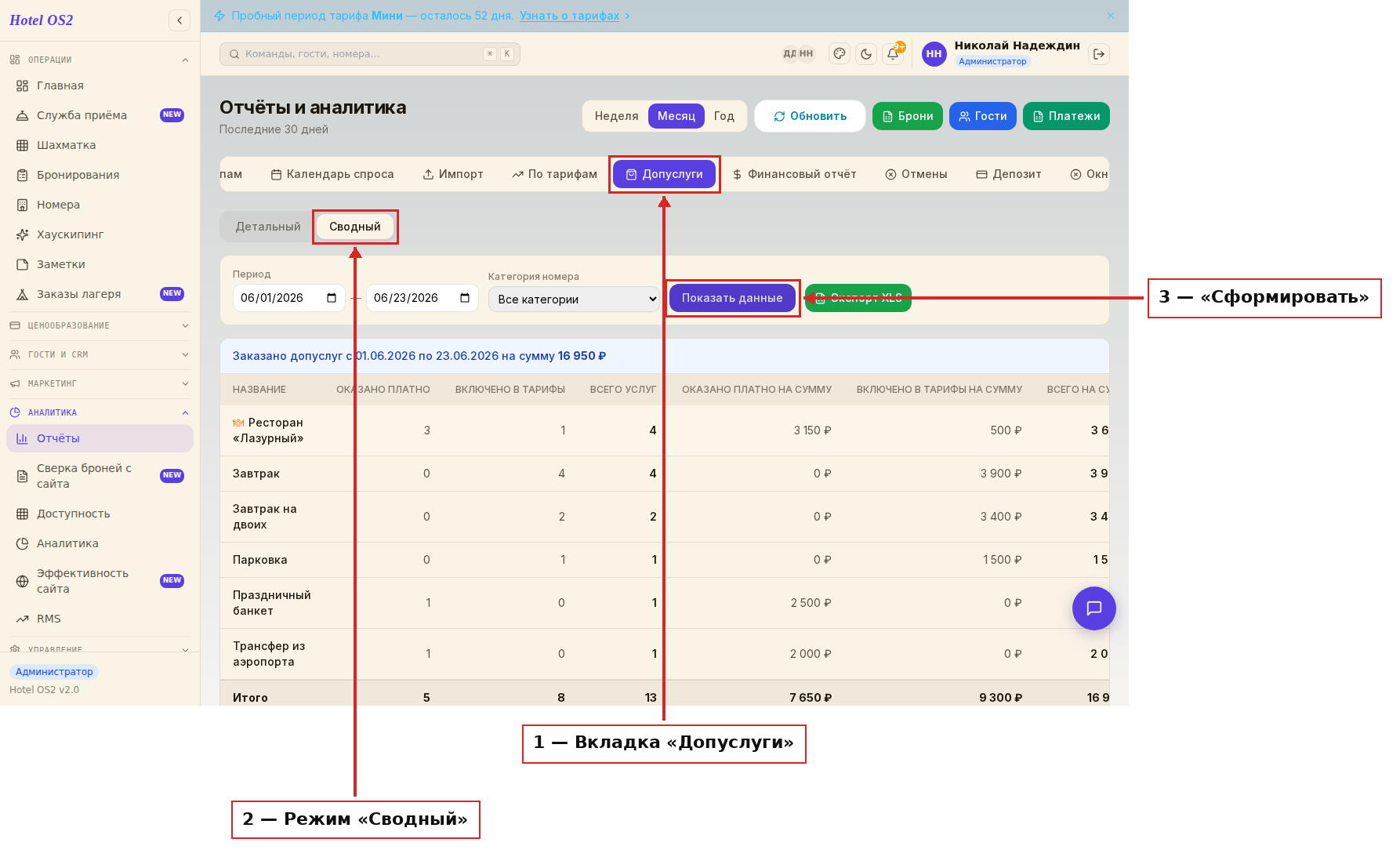The height and width of the screenshot is (857, 1400).
Task: Select Ресторан «Лазурный» row name
Action: (268, 430)
